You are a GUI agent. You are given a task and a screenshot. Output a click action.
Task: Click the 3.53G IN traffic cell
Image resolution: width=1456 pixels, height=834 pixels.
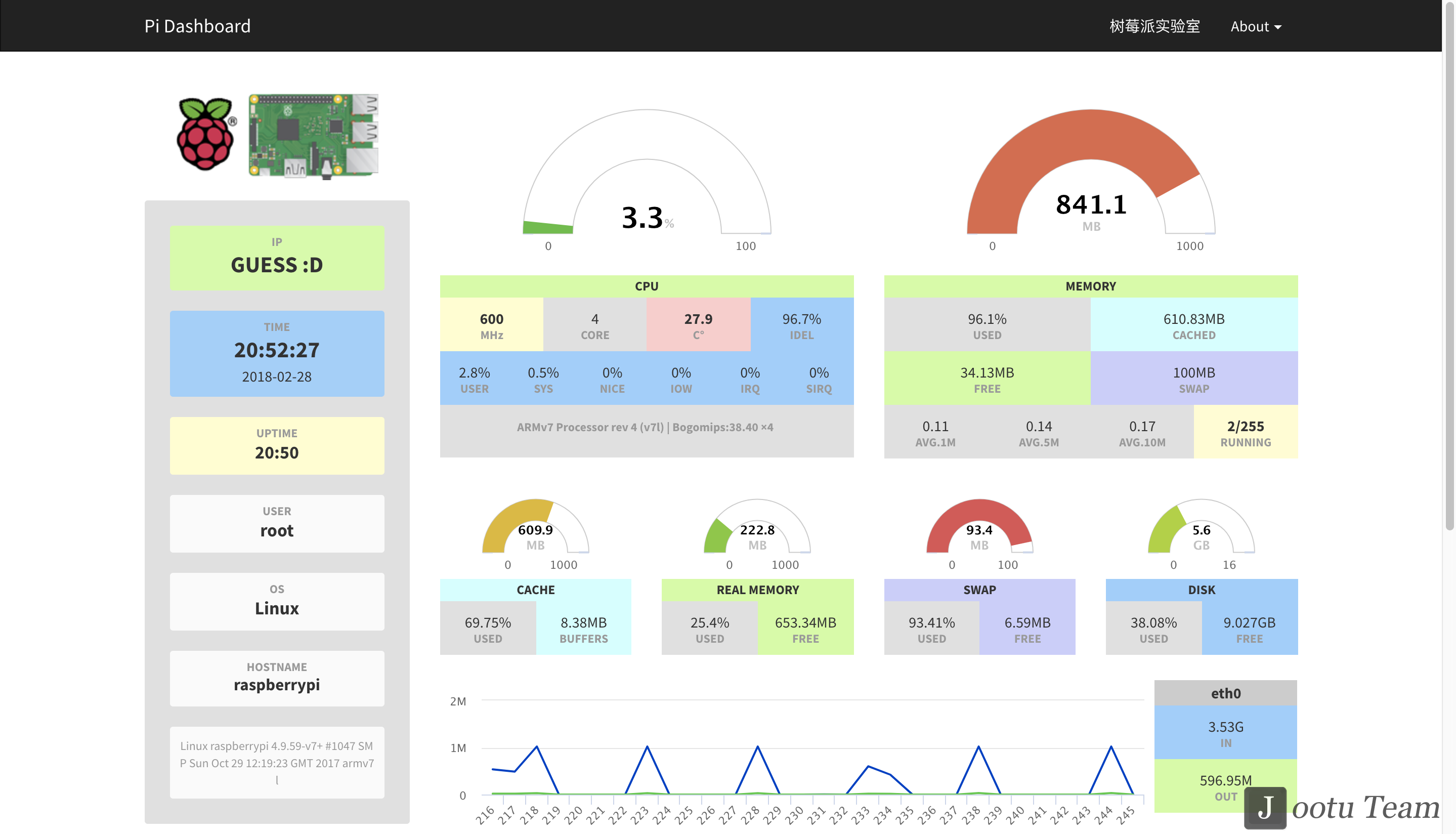tap(1225, 732)
